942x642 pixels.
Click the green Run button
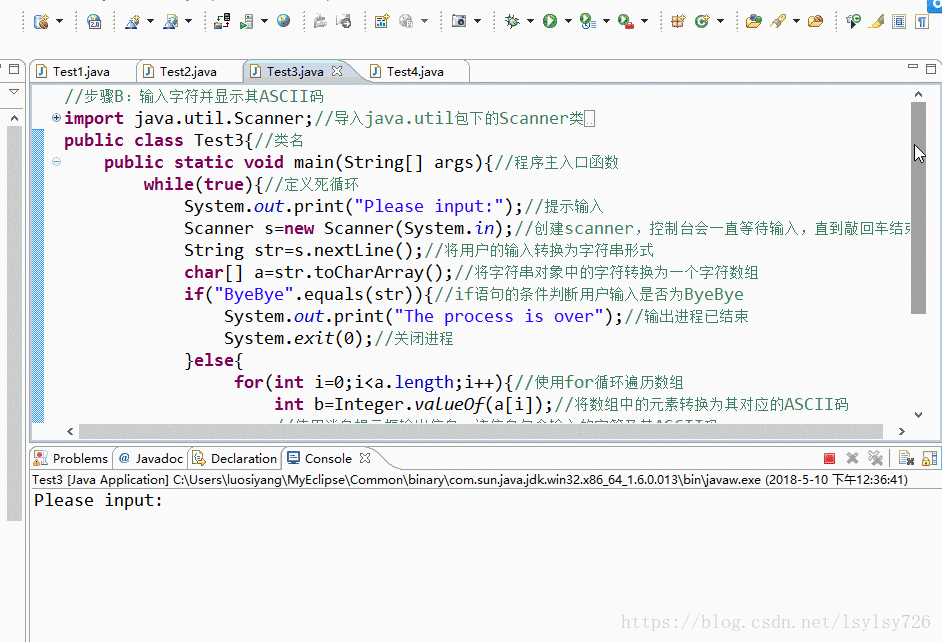point(550,22)
